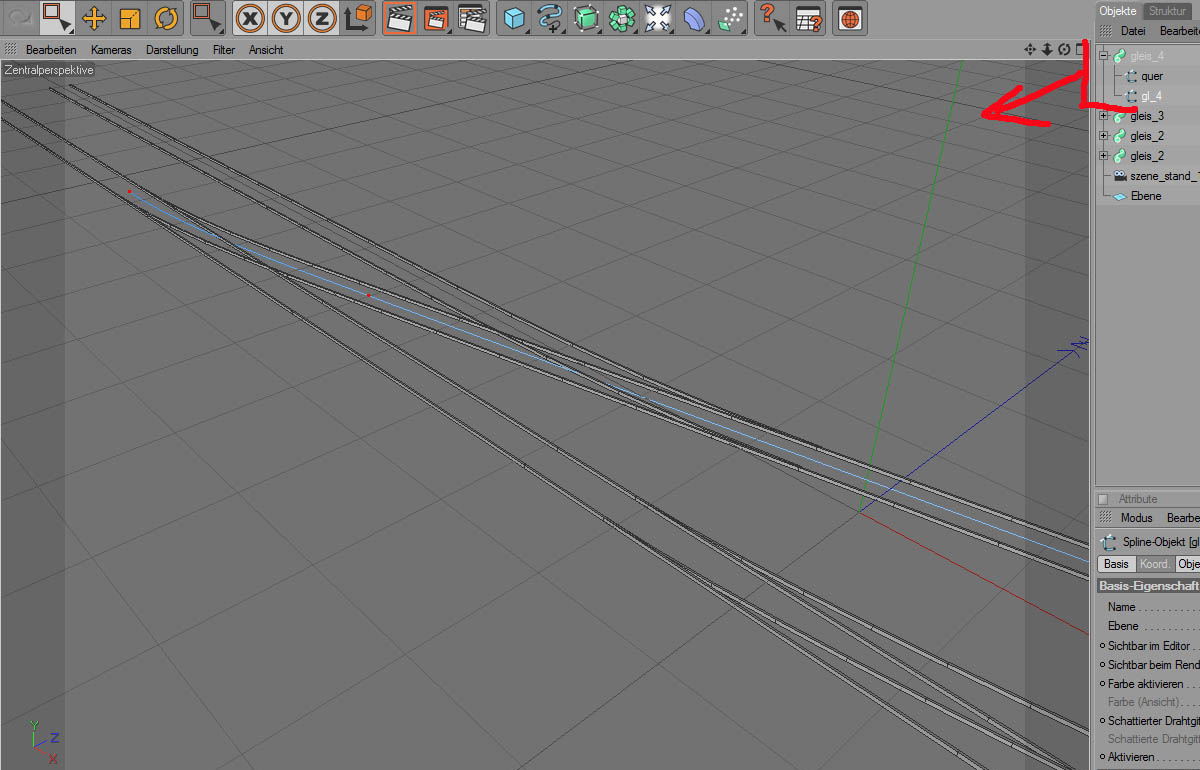Open the Koord. attributes tab

coord(1155,564)
